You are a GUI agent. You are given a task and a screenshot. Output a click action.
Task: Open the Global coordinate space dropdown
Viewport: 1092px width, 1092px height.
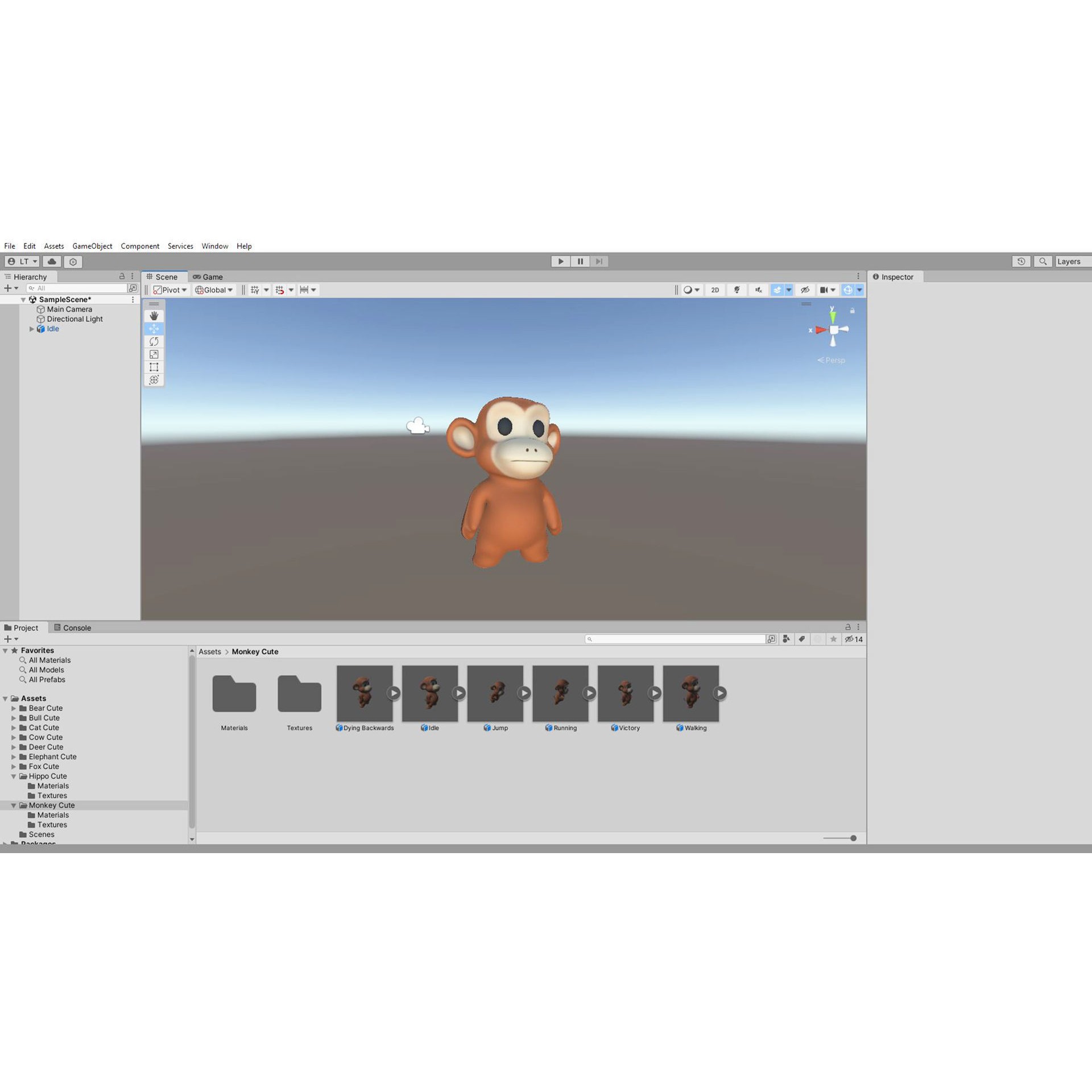213,290
